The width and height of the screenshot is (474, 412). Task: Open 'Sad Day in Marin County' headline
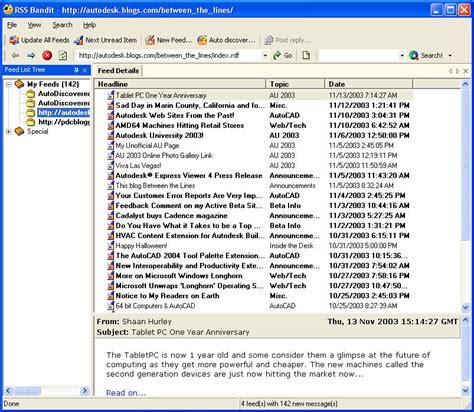click(x=190, y=105)
